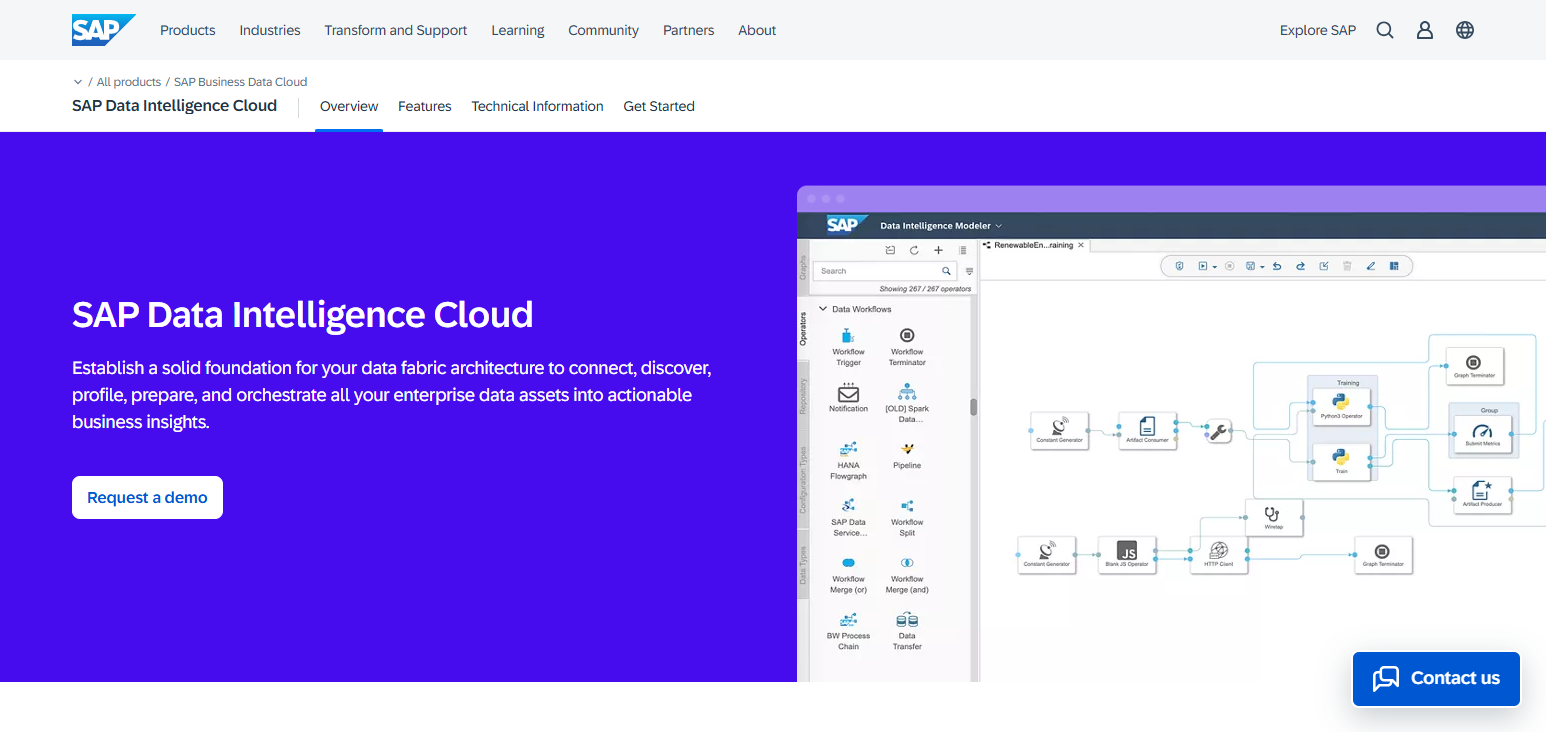Click the layout grid icon in modeler toolbar
This screenshot has width=1546, height=732.
[1394, 266]
